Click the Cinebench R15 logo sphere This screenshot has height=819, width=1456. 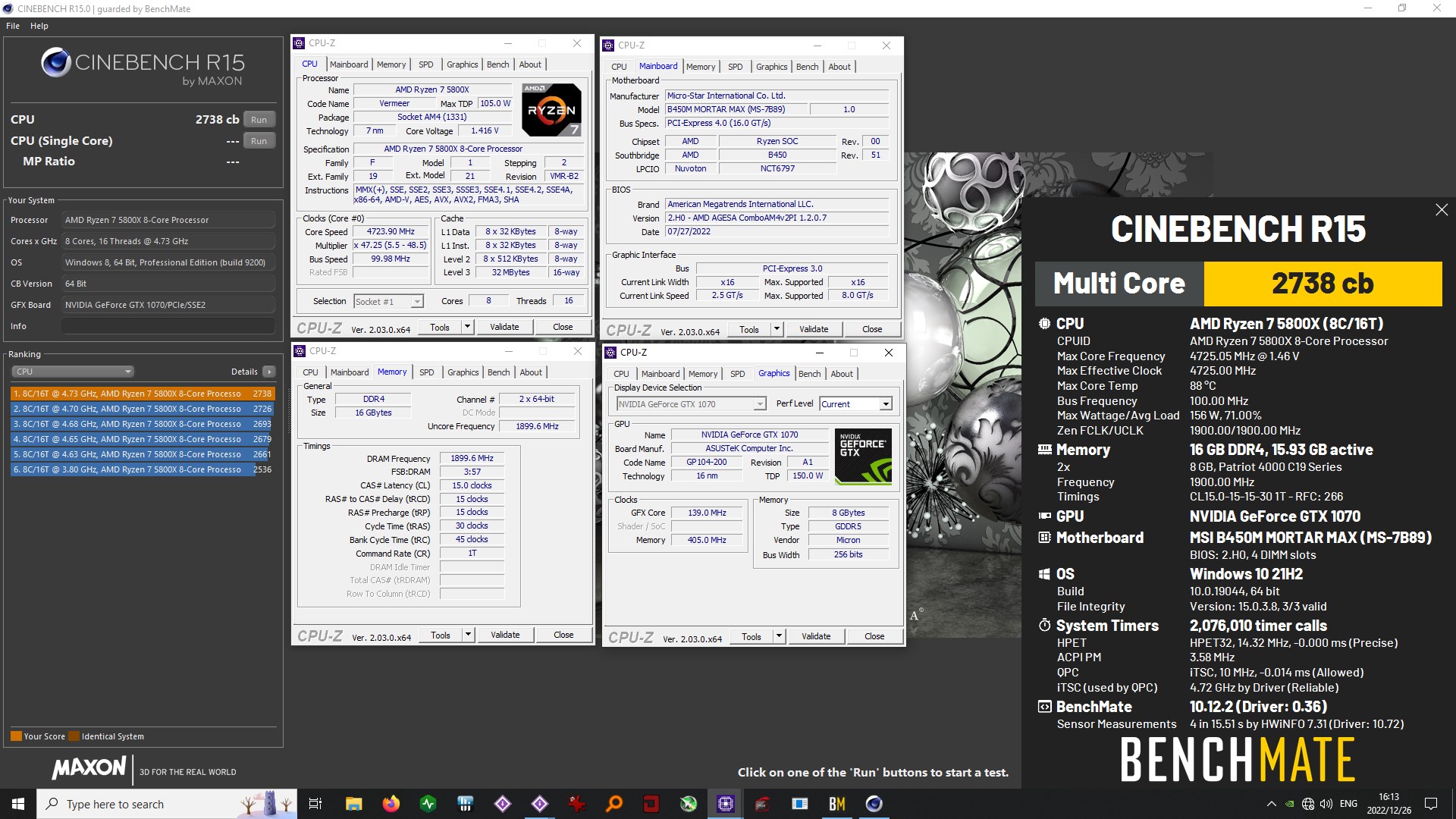tap(56, 63)
